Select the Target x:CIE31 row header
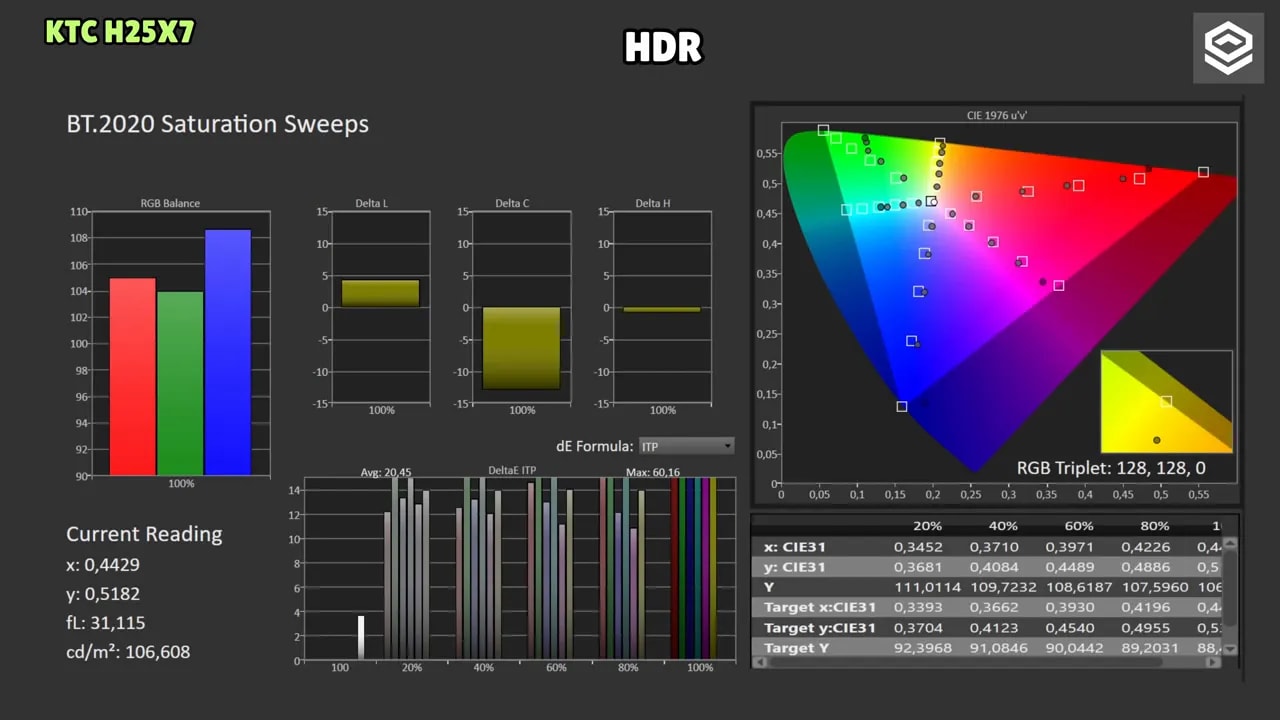The width and height of the screenshot is (1280, 720). click(x=820, y=607)
